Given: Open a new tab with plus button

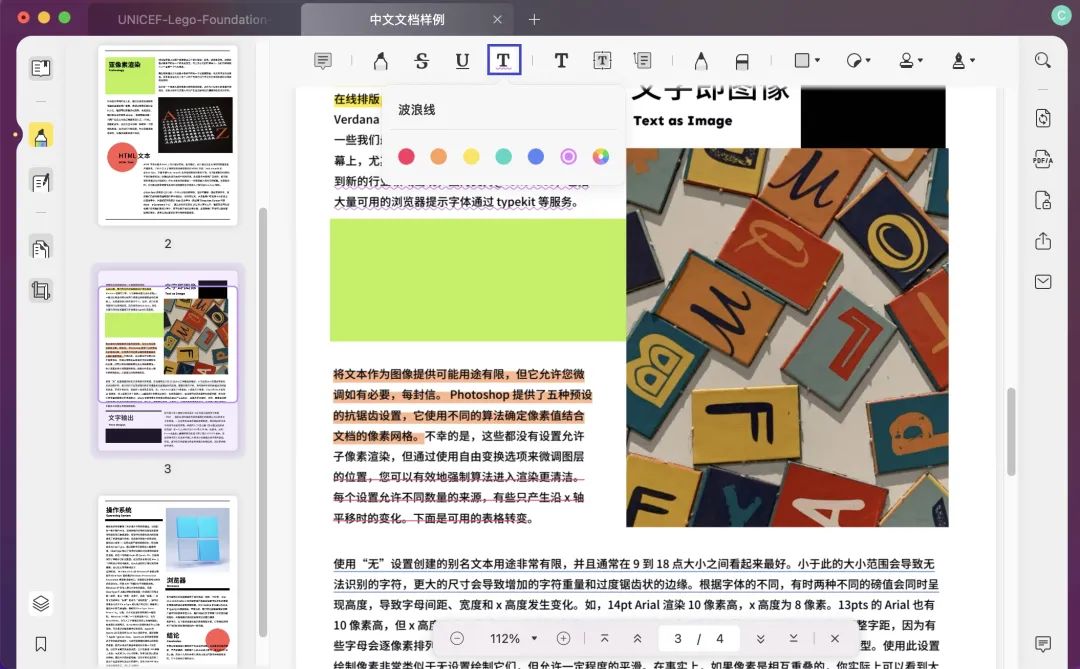Looking at the screenshot, I should pos(534,19).
